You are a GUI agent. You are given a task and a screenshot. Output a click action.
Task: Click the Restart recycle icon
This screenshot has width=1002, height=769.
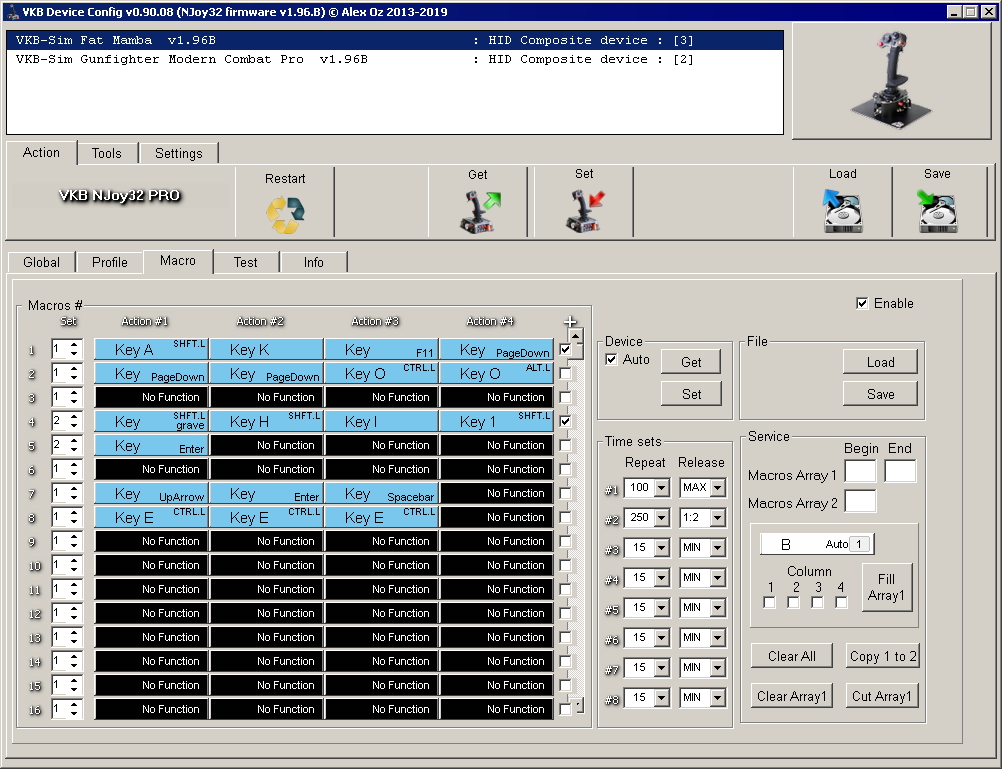[285, 212]
